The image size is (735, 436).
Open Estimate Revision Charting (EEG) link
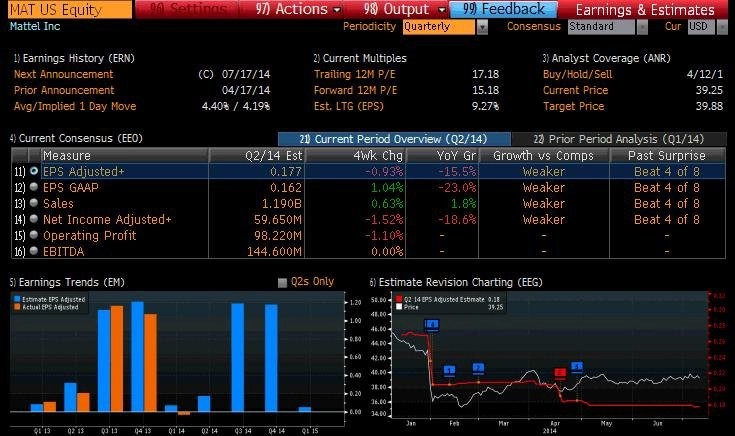click(x=456, y=282)
